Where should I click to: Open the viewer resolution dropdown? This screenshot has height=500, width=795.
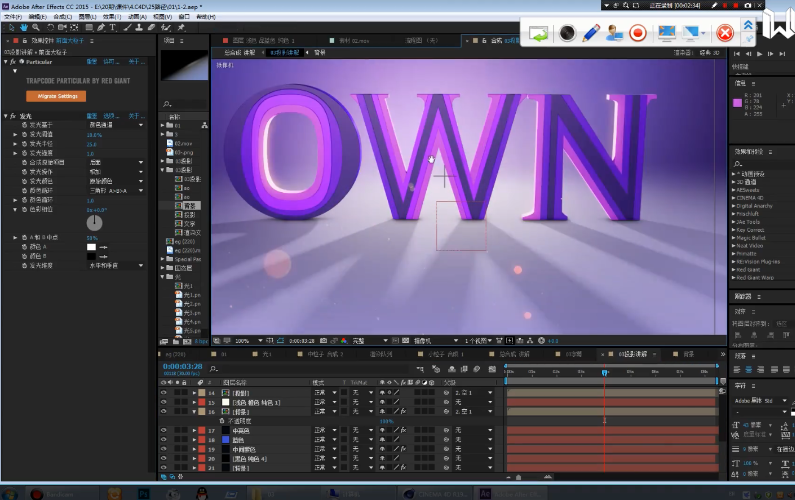(x=367, y=340)
